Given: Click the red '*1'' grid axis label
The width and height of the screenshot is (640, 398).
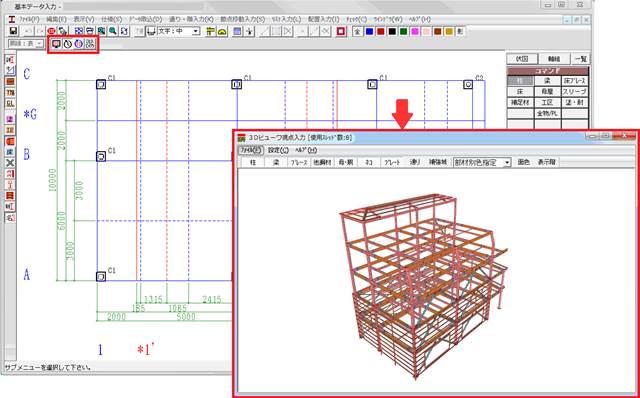Looking at the screenshot, I should click(146, 349).
